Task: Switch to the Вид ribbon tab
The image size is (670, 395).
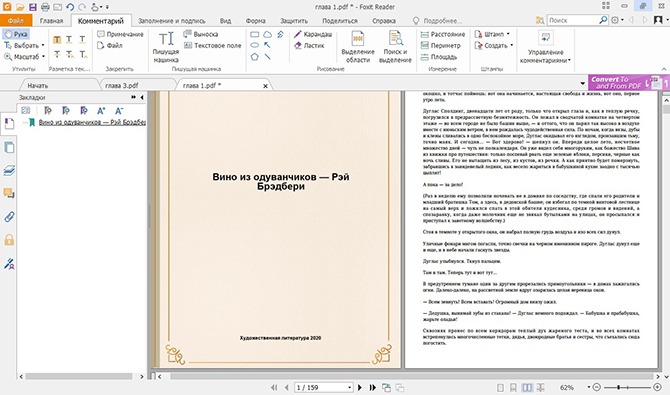Action: [x=225, y=21]
